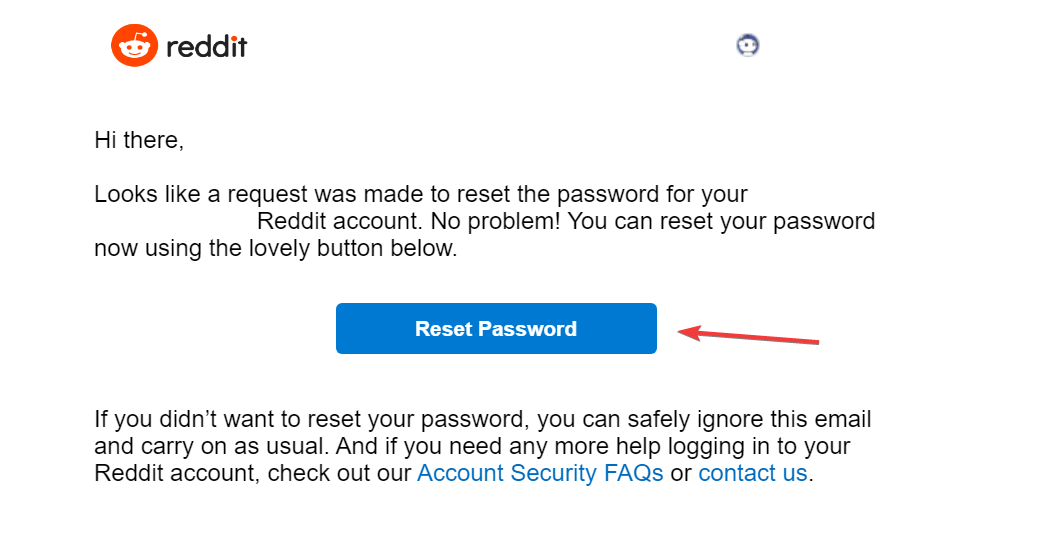Click 'and carry on as usual' text

[211, 446]
